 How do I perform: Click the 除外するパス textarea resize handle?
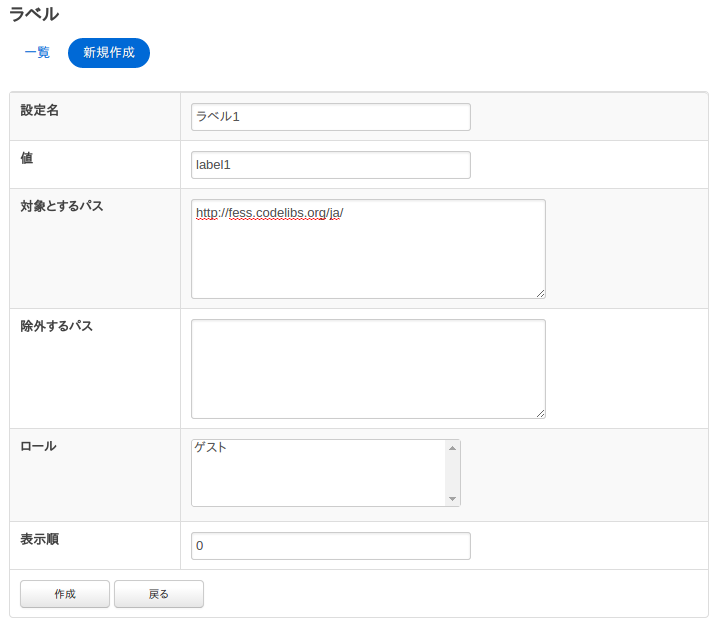(x=540, y=413)
